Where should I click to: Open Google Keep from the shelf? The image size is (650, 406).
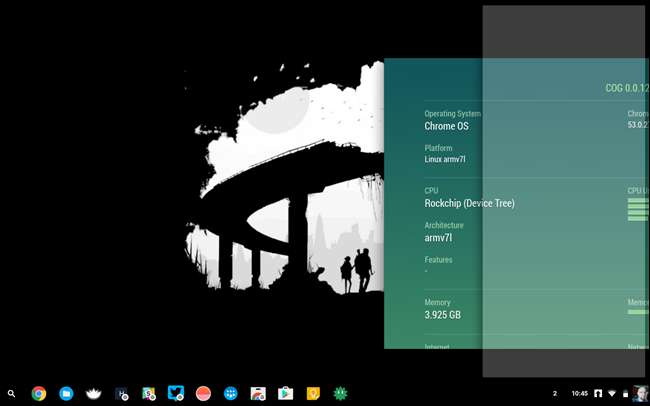tap(313, 393)
